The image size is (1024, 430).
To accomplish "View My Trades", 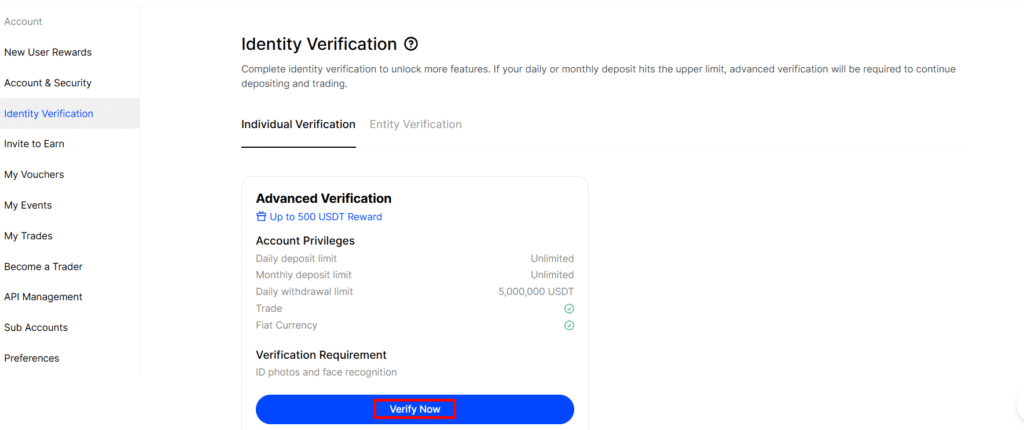I will [28, 236].
